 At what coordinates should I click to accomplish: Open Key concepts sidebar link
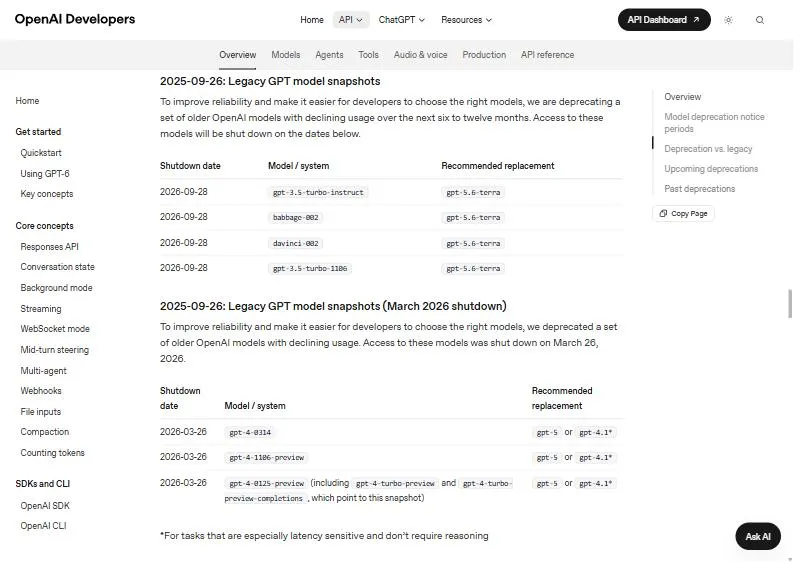pos(47,194)
